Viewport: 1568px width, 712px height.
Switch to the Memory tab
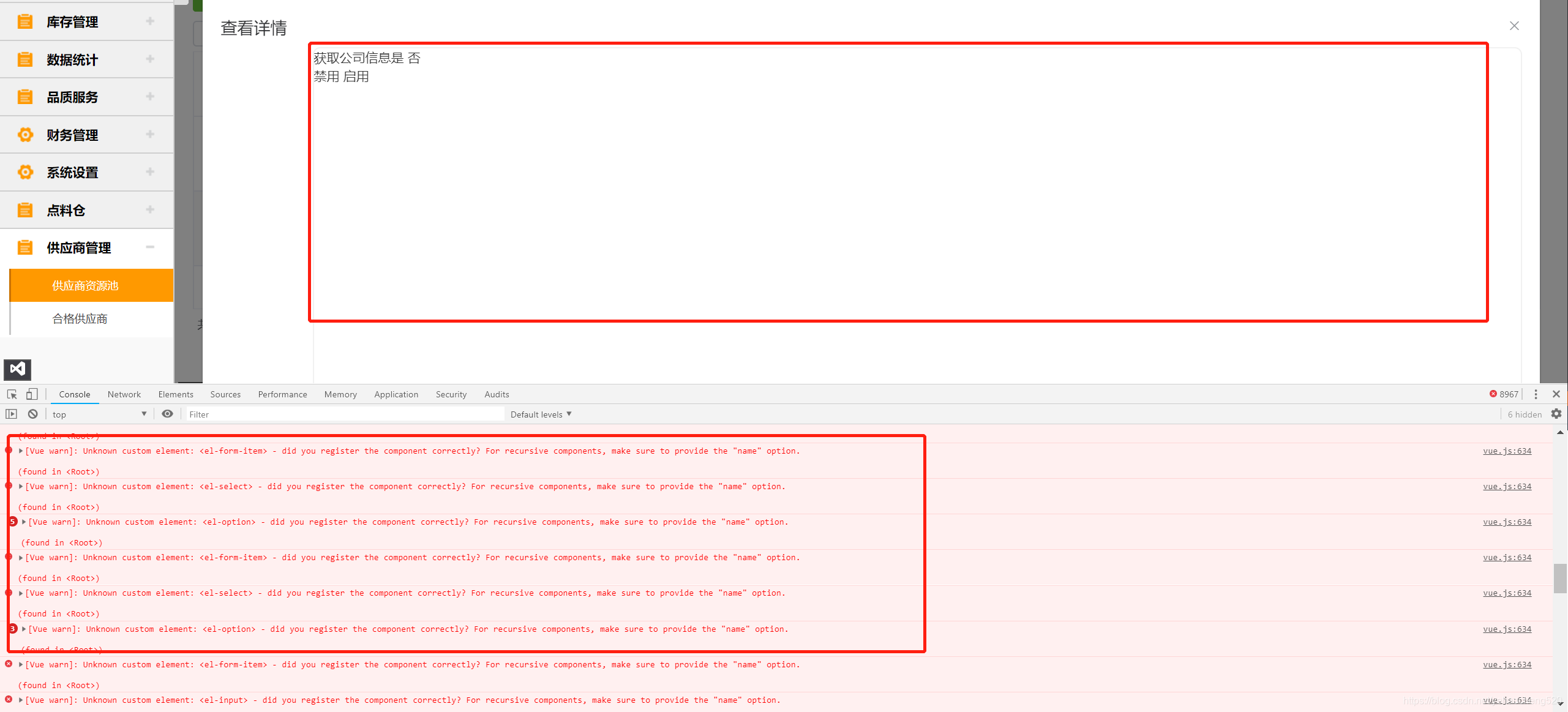[x=340, y=394]
